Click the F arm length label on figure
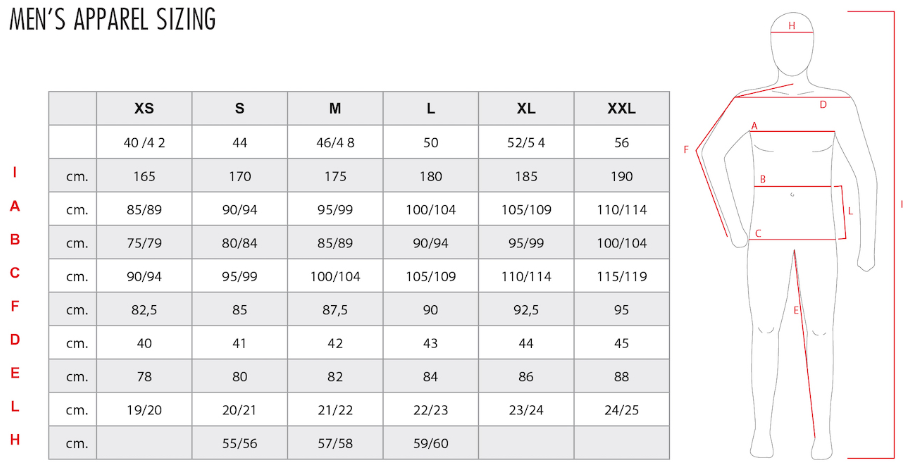The width and height of the screenshot is (903, 463). pos(686,150)
